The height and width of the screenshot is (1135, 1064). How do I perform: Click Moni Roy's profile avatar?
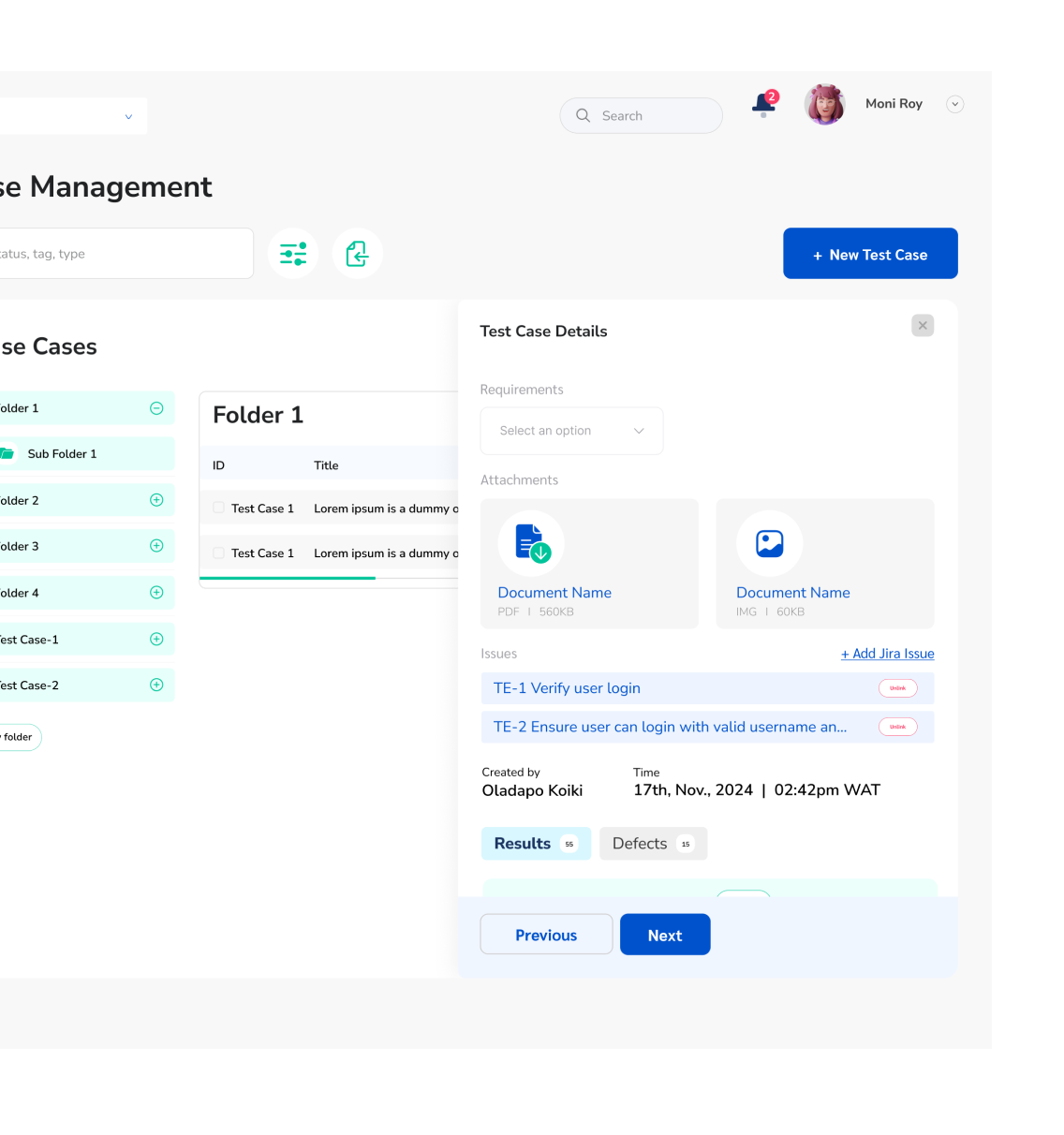tap(824, 104)
